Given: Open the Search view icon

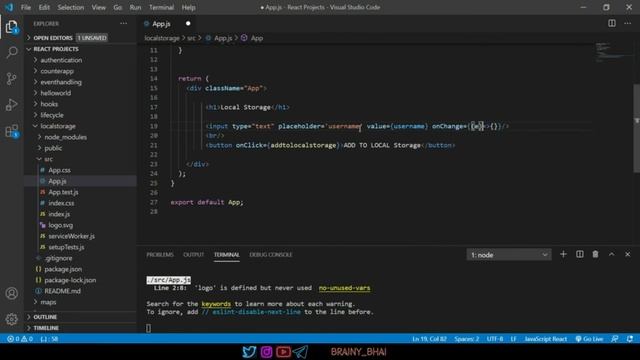Looking at the screenshot, I should pos(12,52).
